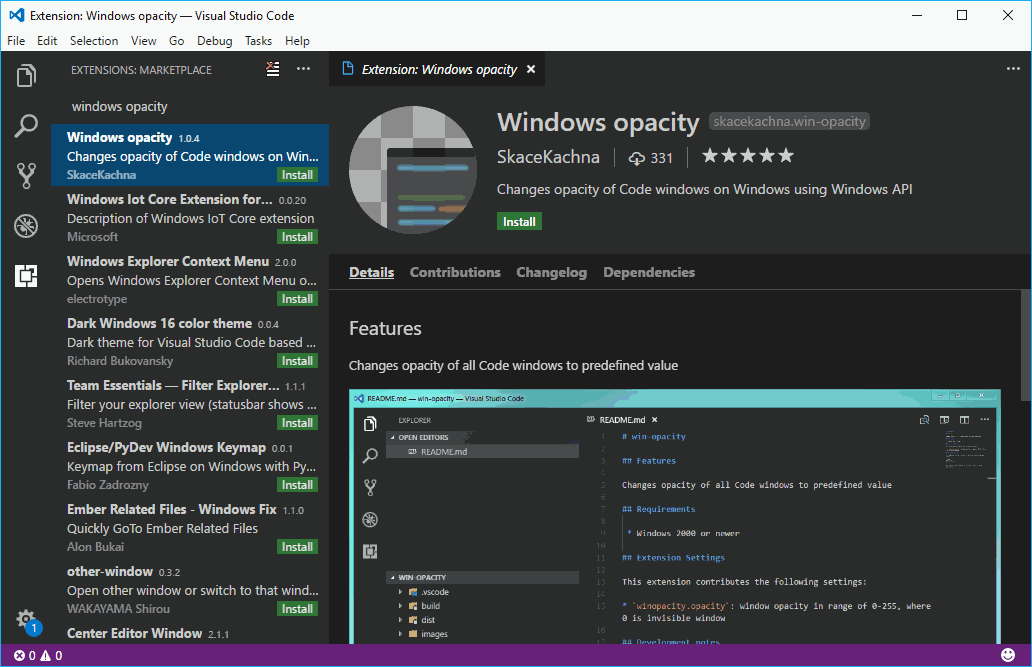The width and height of the screenshot is (1032, 667).
Task: Click the Windows opacity extension avatar image
Action: 412,169
